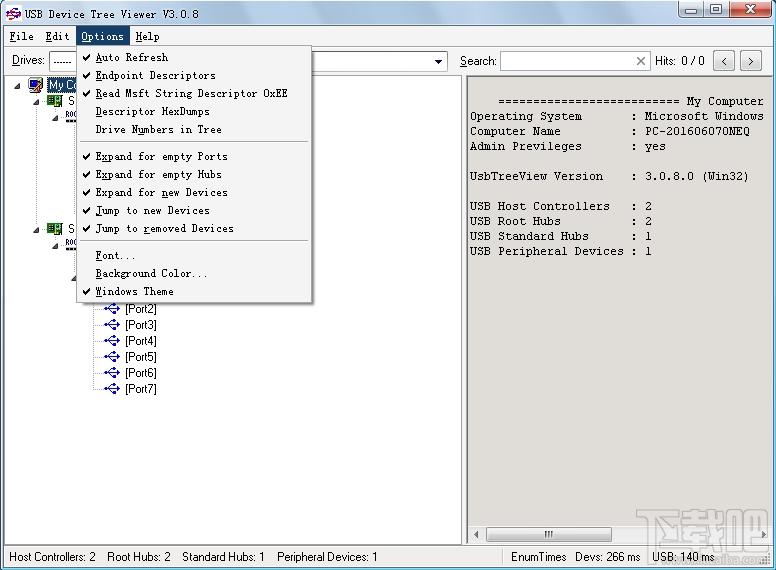Select the first host controller icon
The height and width of the screenshot is (570, 776).
point(54,101)
